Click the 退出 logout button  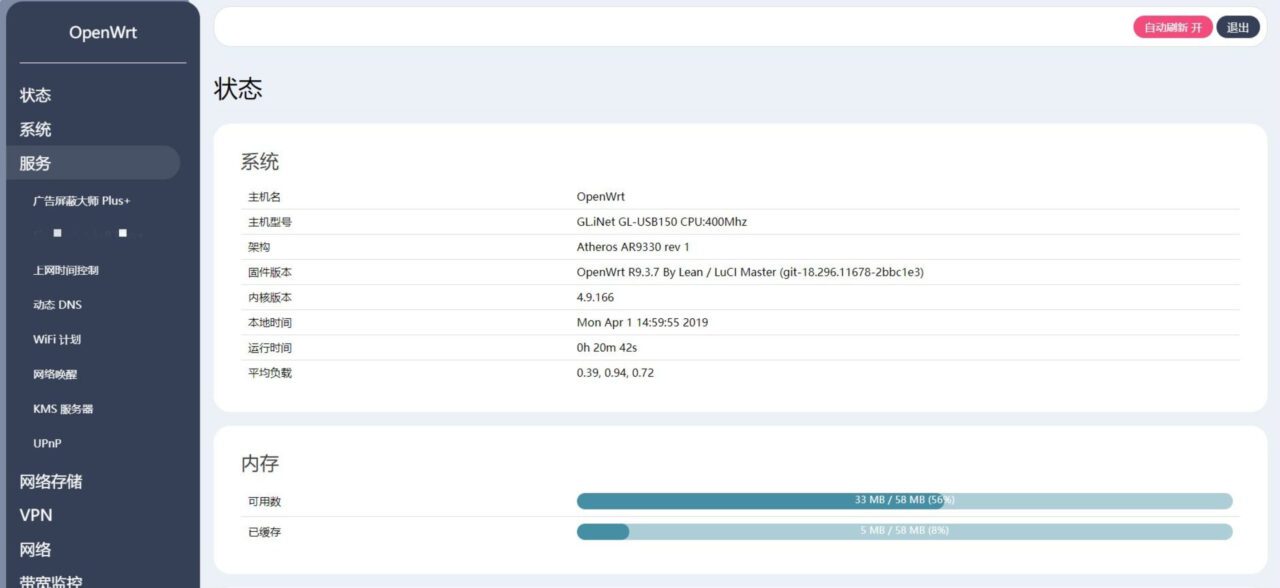(1237, 27)
